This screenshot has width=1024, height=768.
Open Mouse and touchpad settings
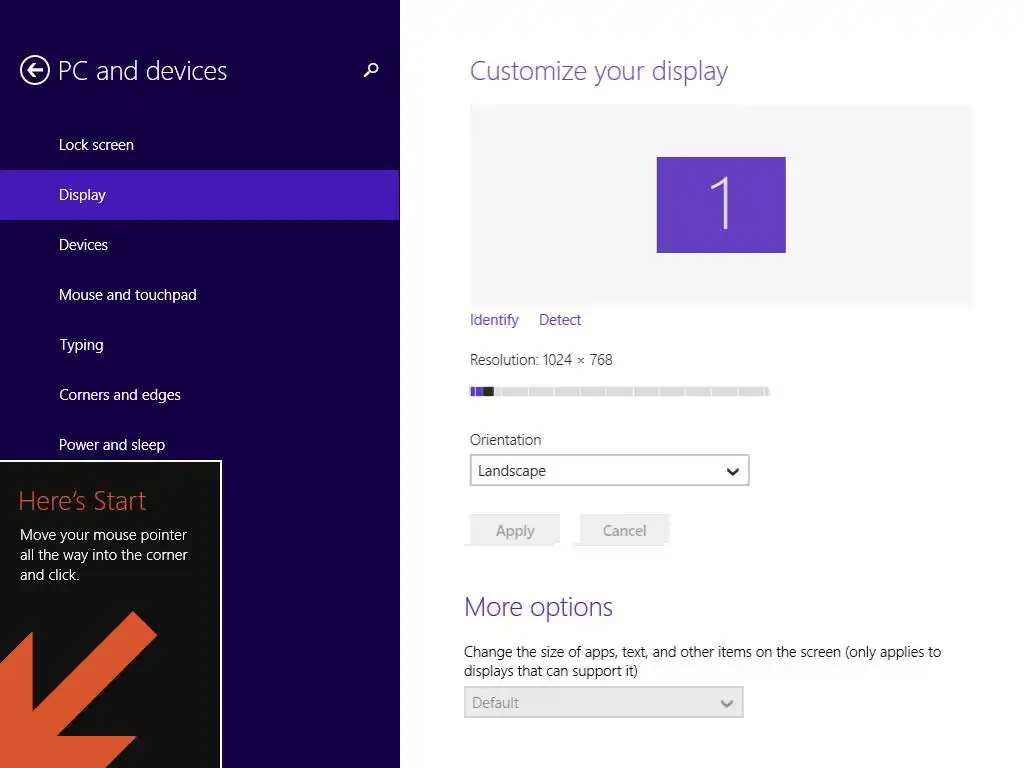[199, 295]
